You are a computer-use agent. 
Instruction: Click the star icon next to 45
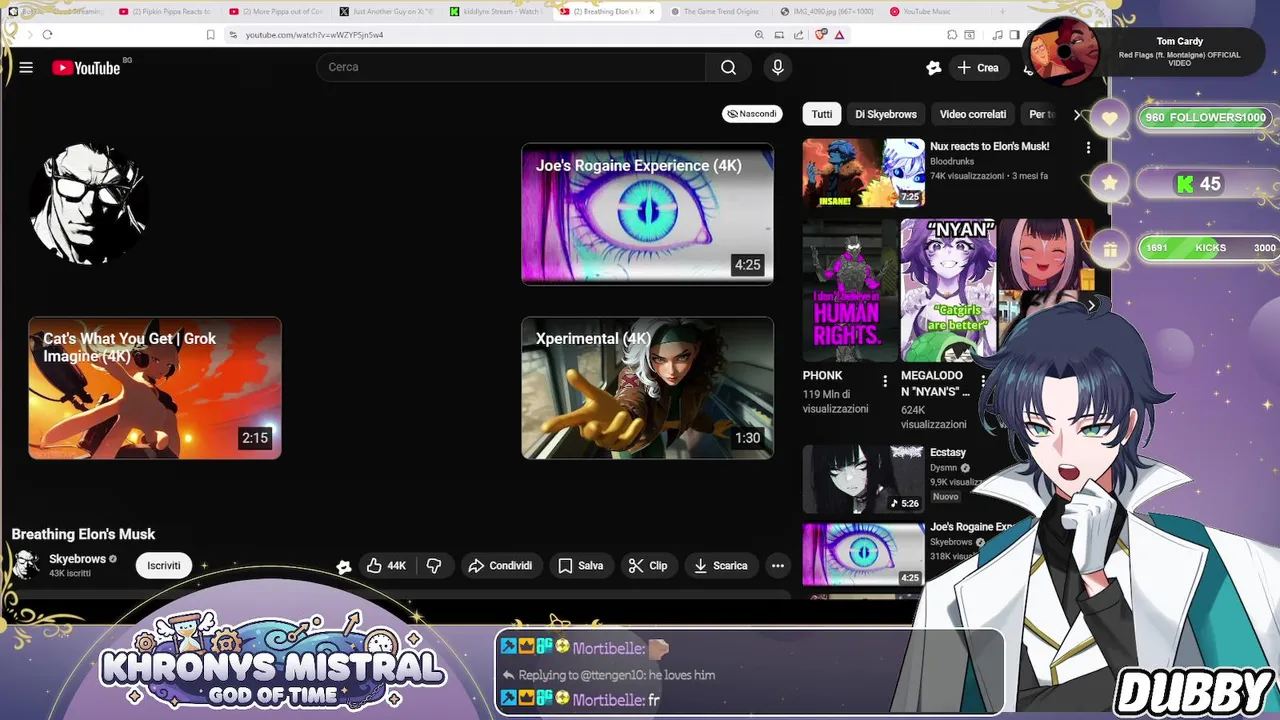[x=1109, y=184]
